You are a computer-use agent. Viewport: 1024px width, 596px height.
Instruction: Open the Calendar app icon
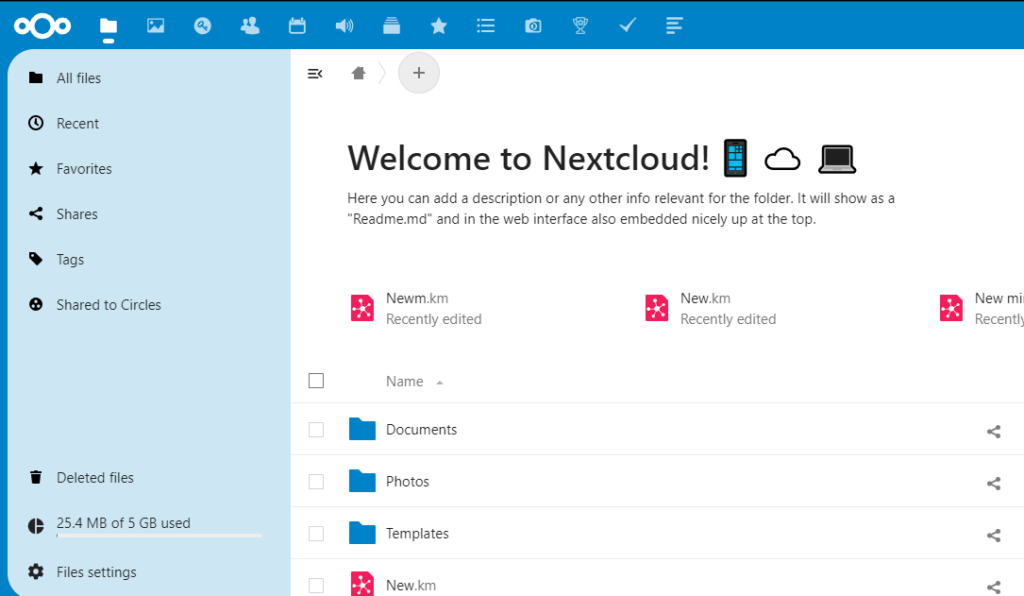pos(297,25)
